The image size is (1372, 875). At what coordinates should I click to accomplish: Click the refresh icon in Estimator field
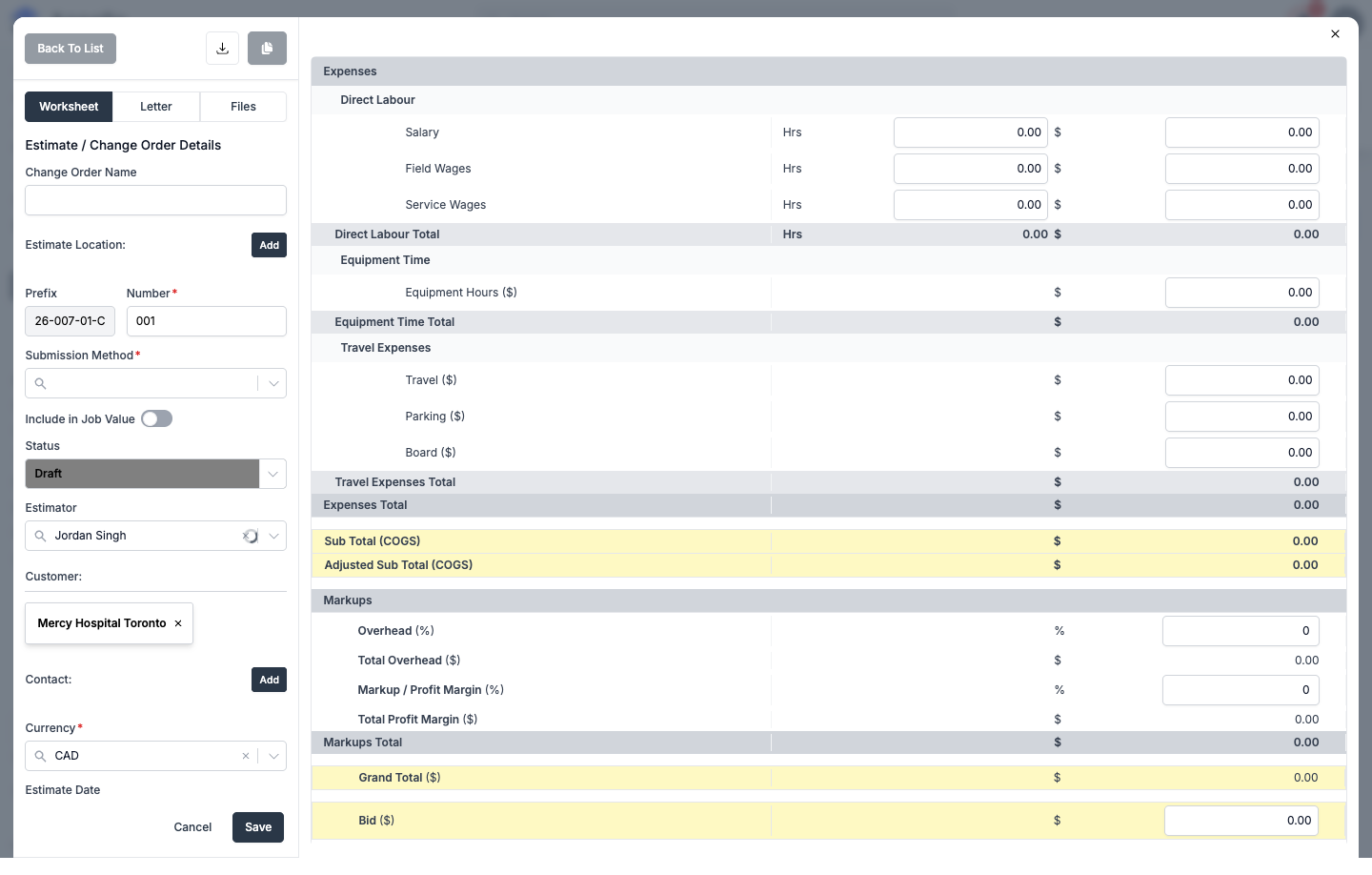(x=250, y=536)
